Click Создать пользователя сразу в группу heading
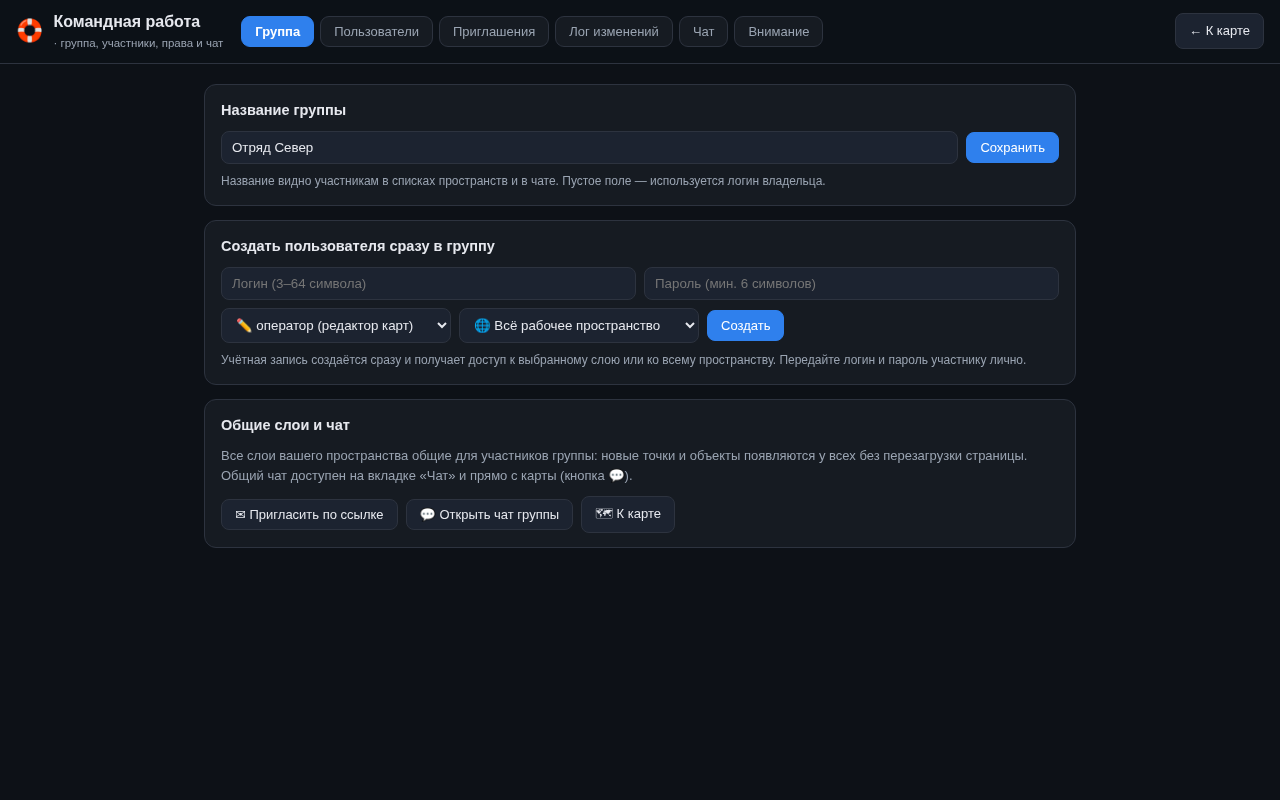 click(358, 246)
